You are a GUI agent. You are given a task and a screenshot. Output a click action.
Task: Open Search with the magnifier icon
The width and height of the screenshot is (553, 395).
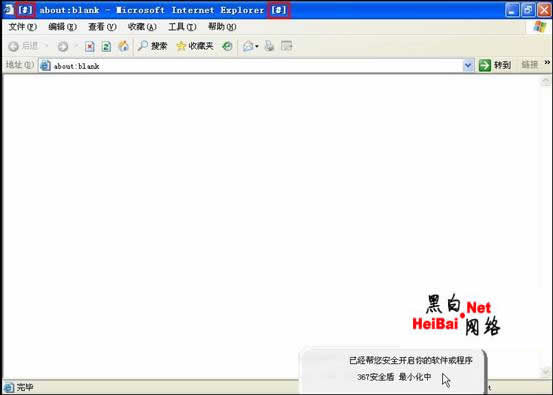click(142, 45)
